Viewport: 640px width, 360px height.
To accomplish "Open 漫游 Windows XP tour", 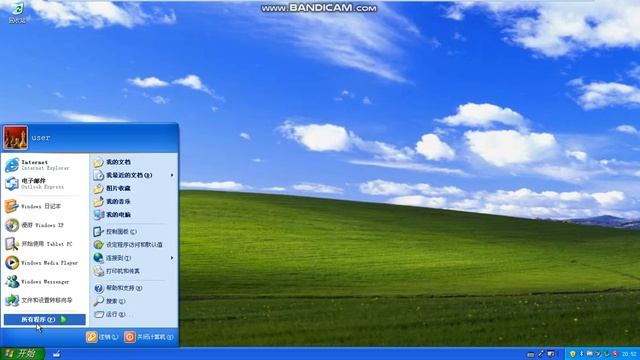I will 44,225.
